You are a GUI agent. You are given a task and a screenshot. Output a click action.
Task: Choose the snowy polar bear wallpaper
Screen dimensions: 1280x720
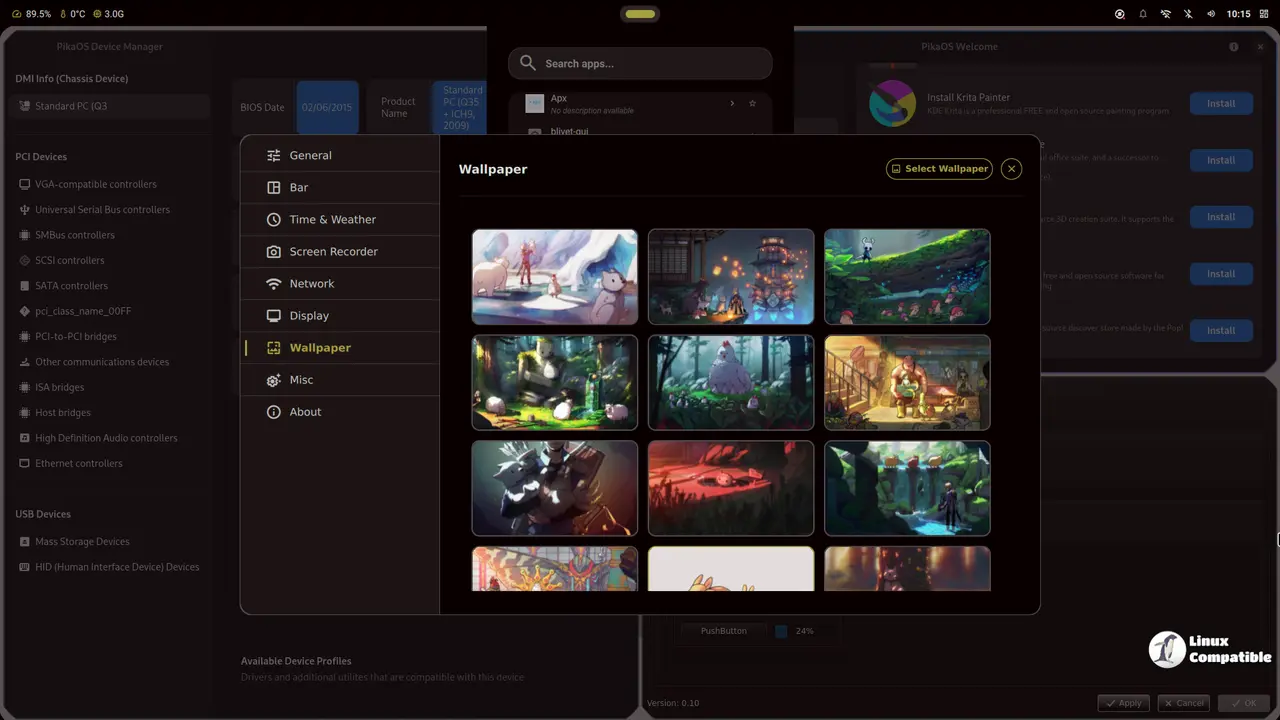[554, 277]
